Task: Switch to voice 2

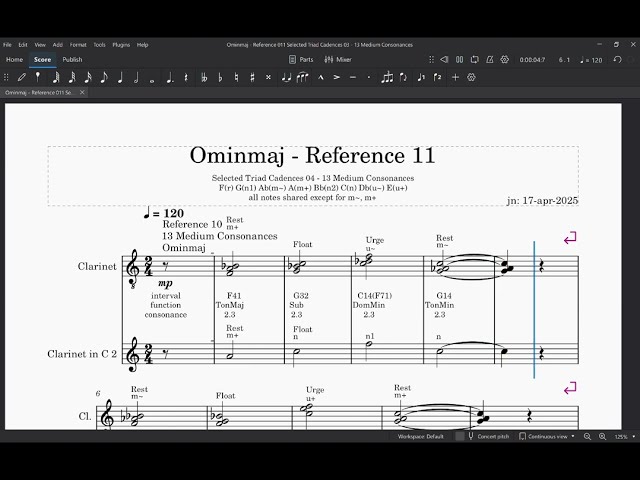Action: coord(438,77)
